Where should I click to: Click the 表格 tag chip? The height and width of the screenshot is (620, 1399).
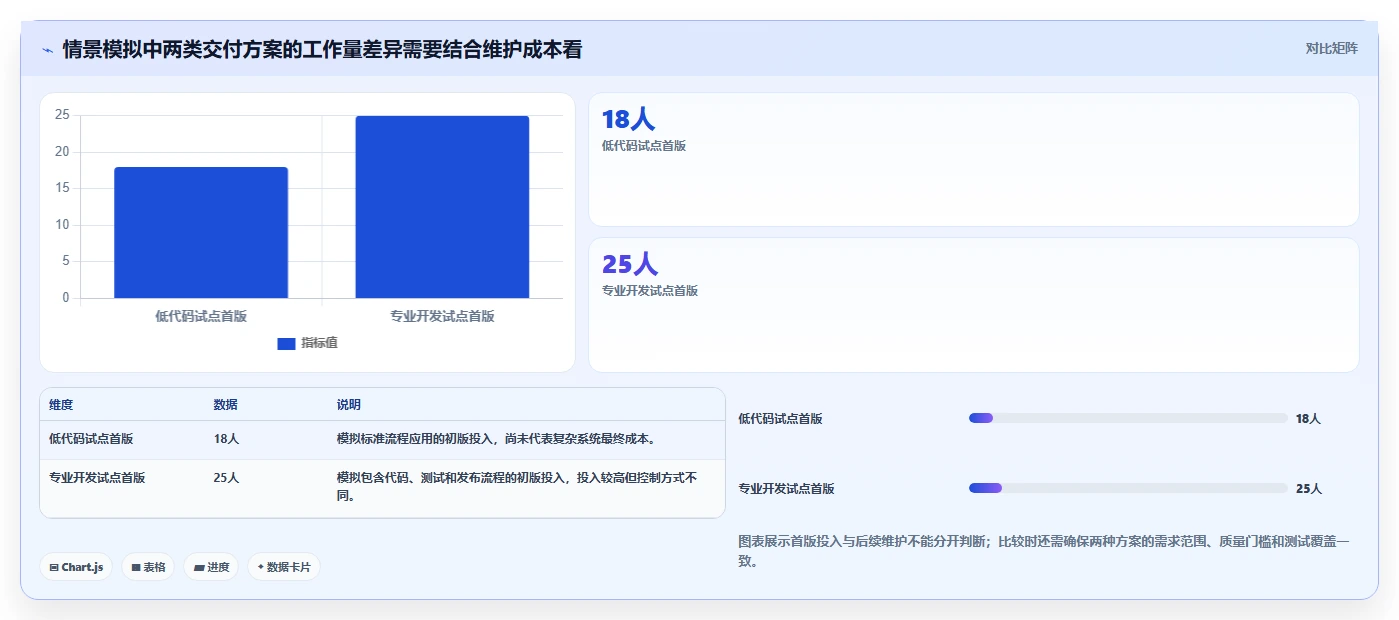pyautogui.click(x=148, y=567)
